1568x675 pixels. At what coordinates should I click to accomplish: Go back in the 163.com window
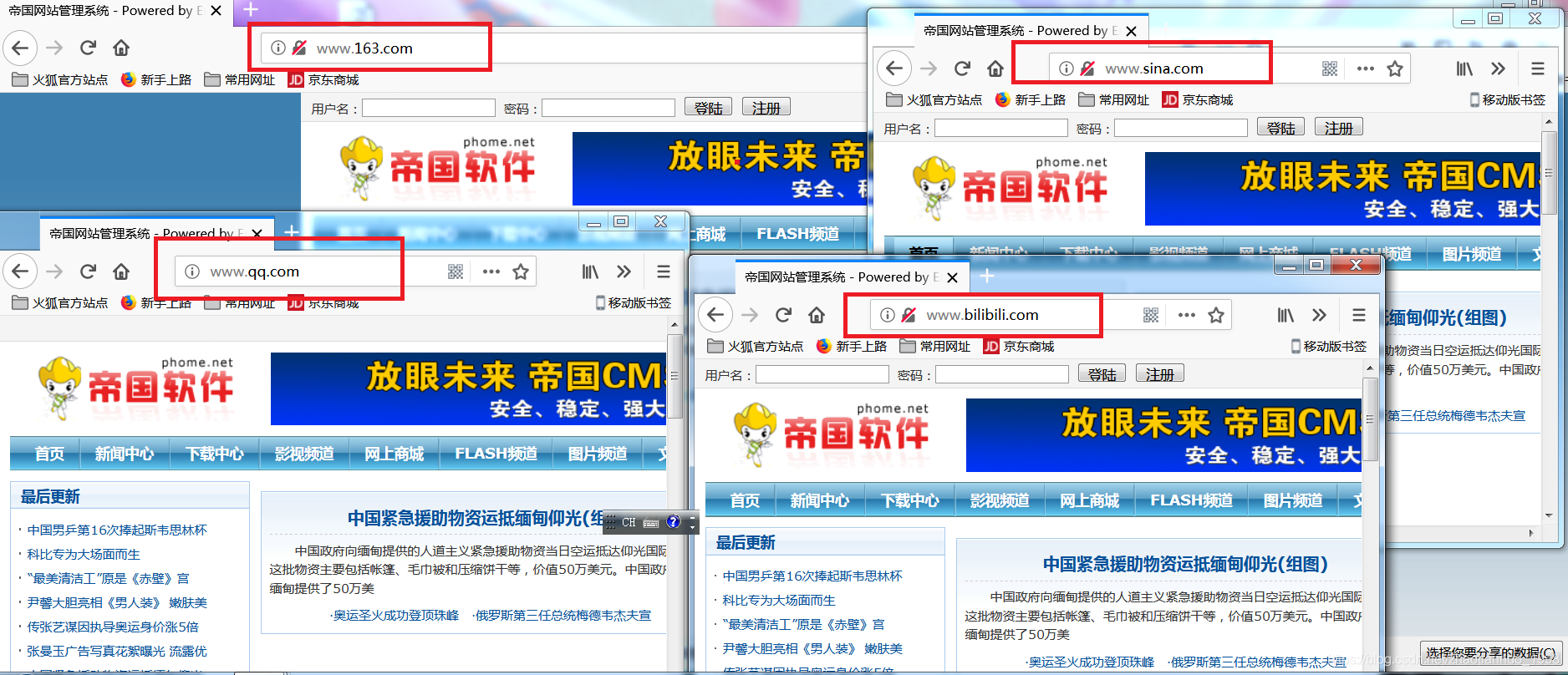pyautogui.click(x=21, y=48)
